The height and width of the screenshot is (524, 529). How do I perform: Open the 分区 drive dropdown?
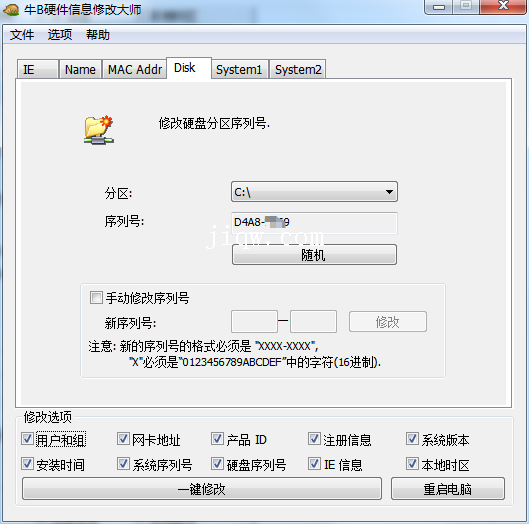point(314,192)
